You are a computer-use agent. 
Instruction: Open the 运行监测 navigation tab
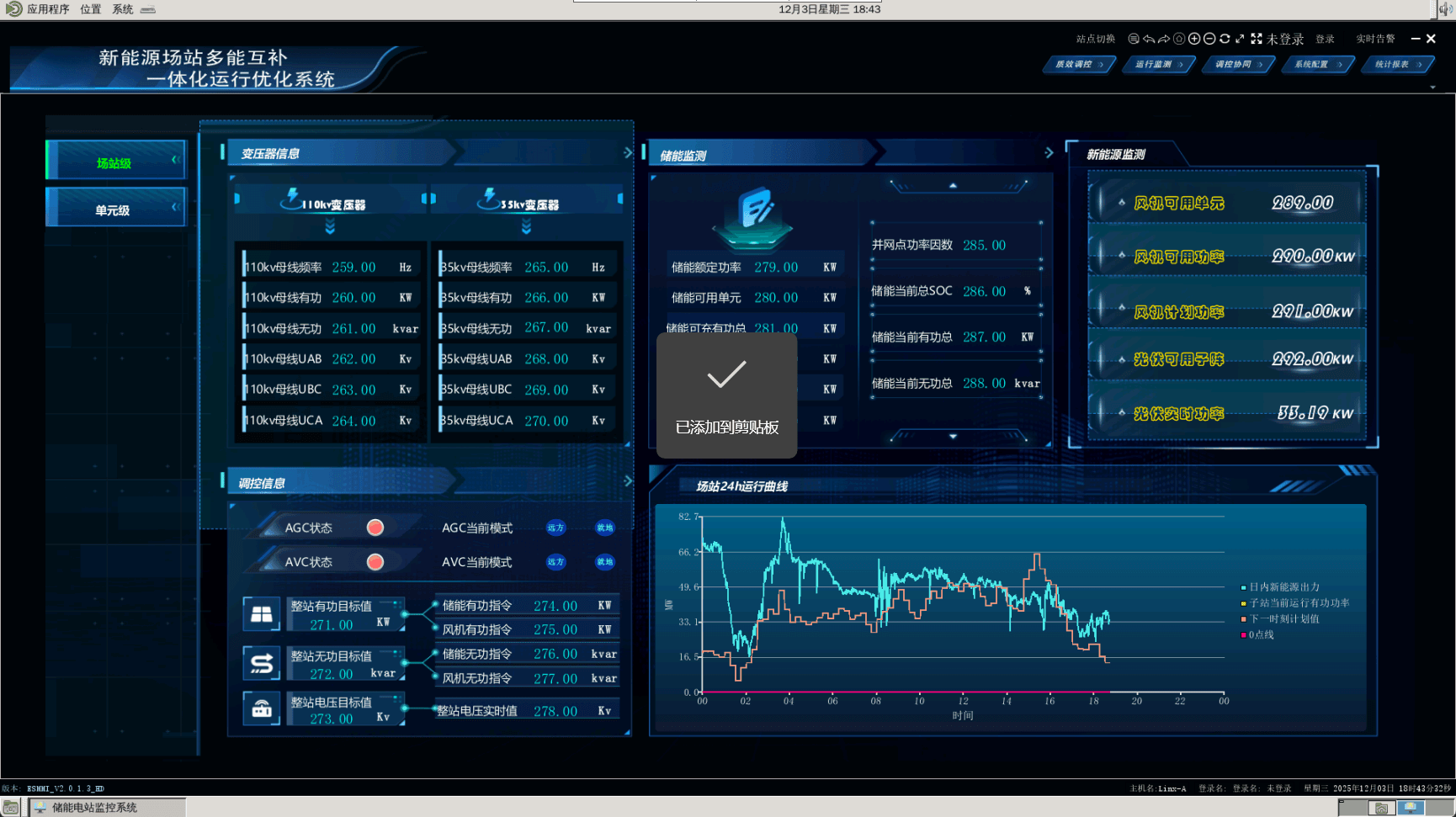(x=1158, y=65)
